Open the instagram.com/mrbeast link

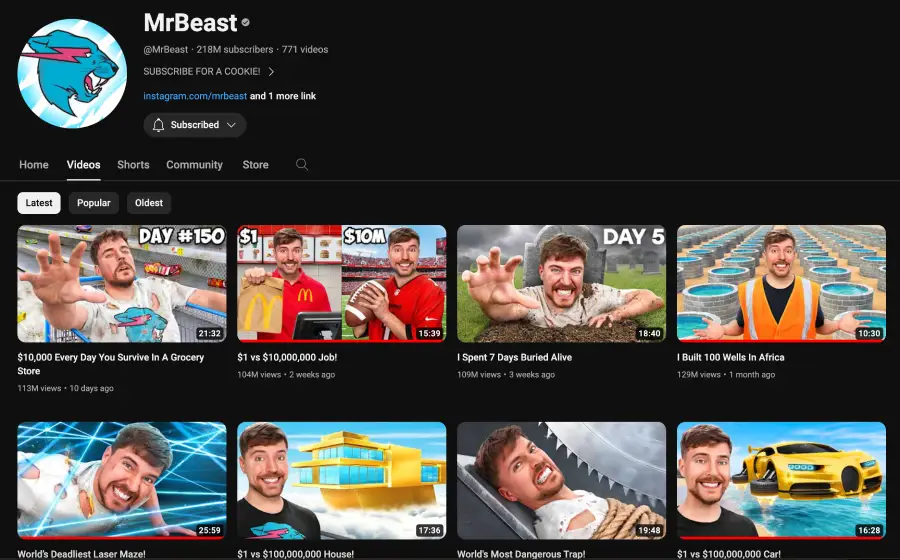coord(195,96)
